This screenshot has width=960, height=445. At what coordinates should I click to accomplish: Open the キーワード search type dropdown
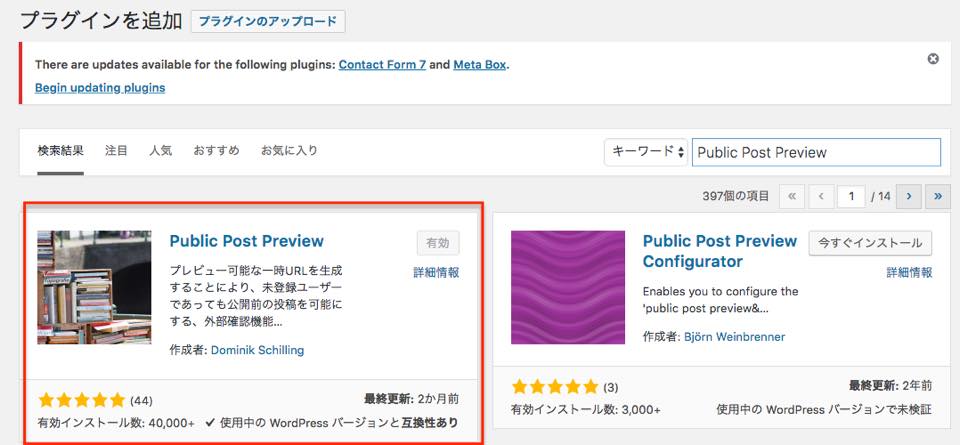pos(645,152)
